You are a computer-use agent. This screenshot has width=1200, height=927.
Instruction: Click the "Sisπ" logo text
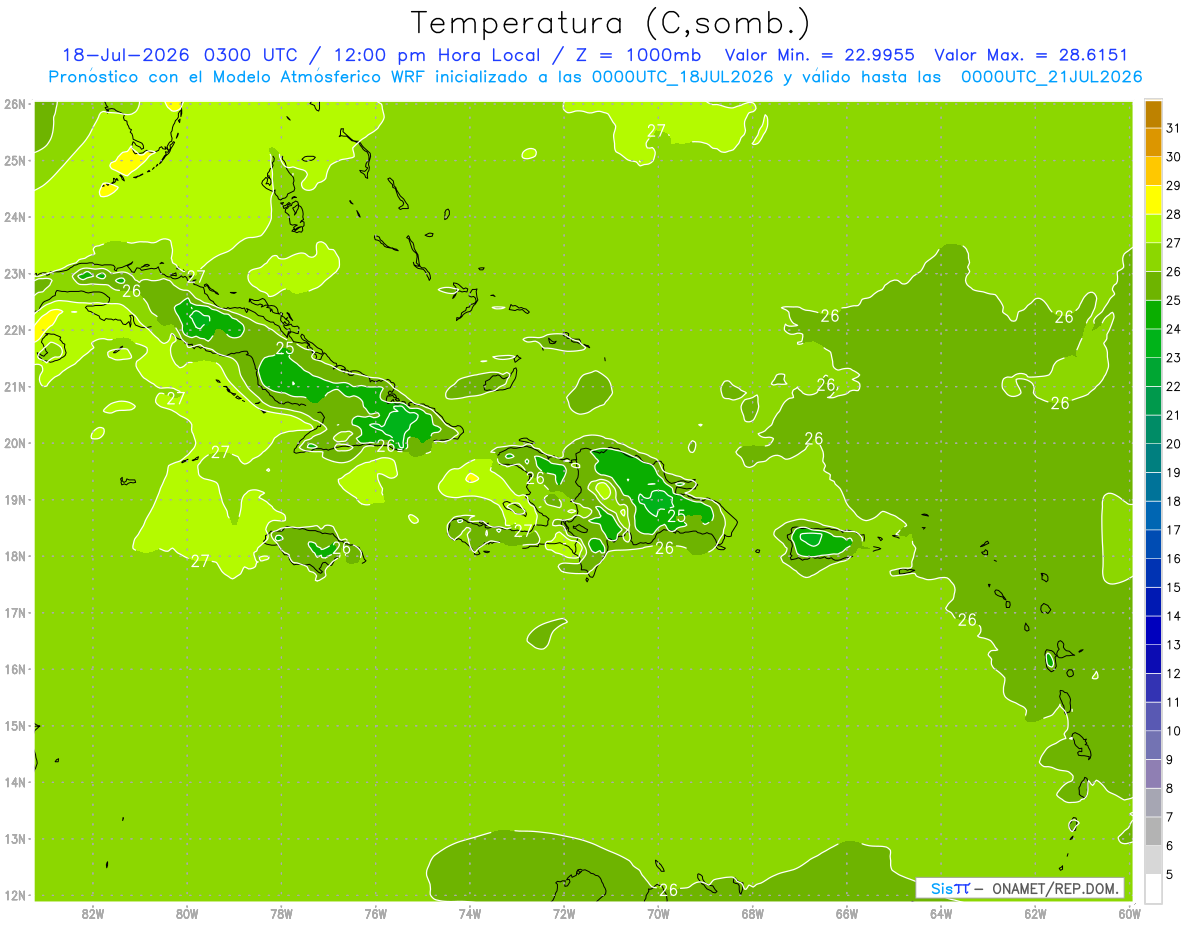pos(949,888)
